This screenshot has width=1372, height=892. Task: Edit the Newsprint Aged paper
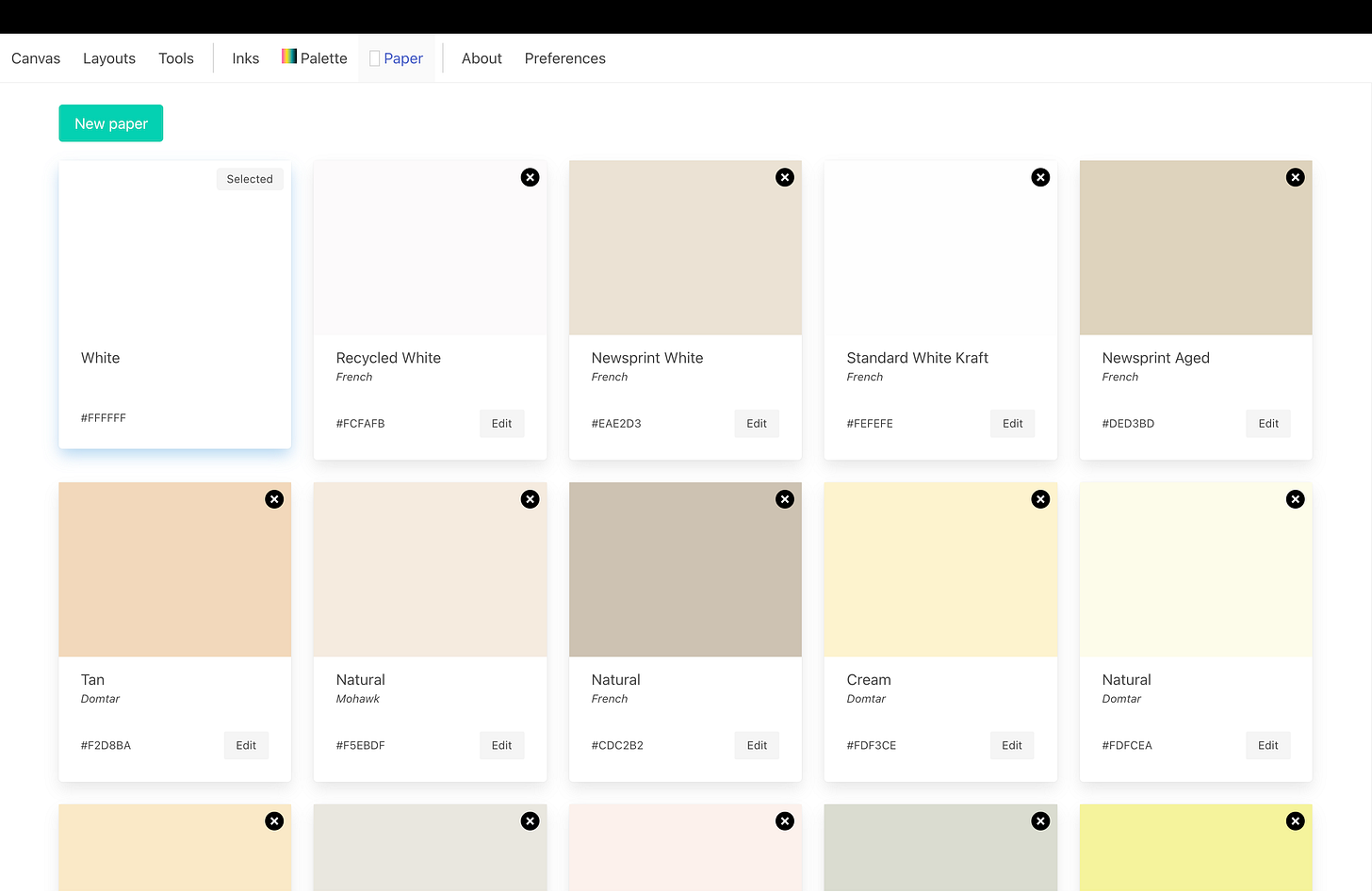(1268, 424)
